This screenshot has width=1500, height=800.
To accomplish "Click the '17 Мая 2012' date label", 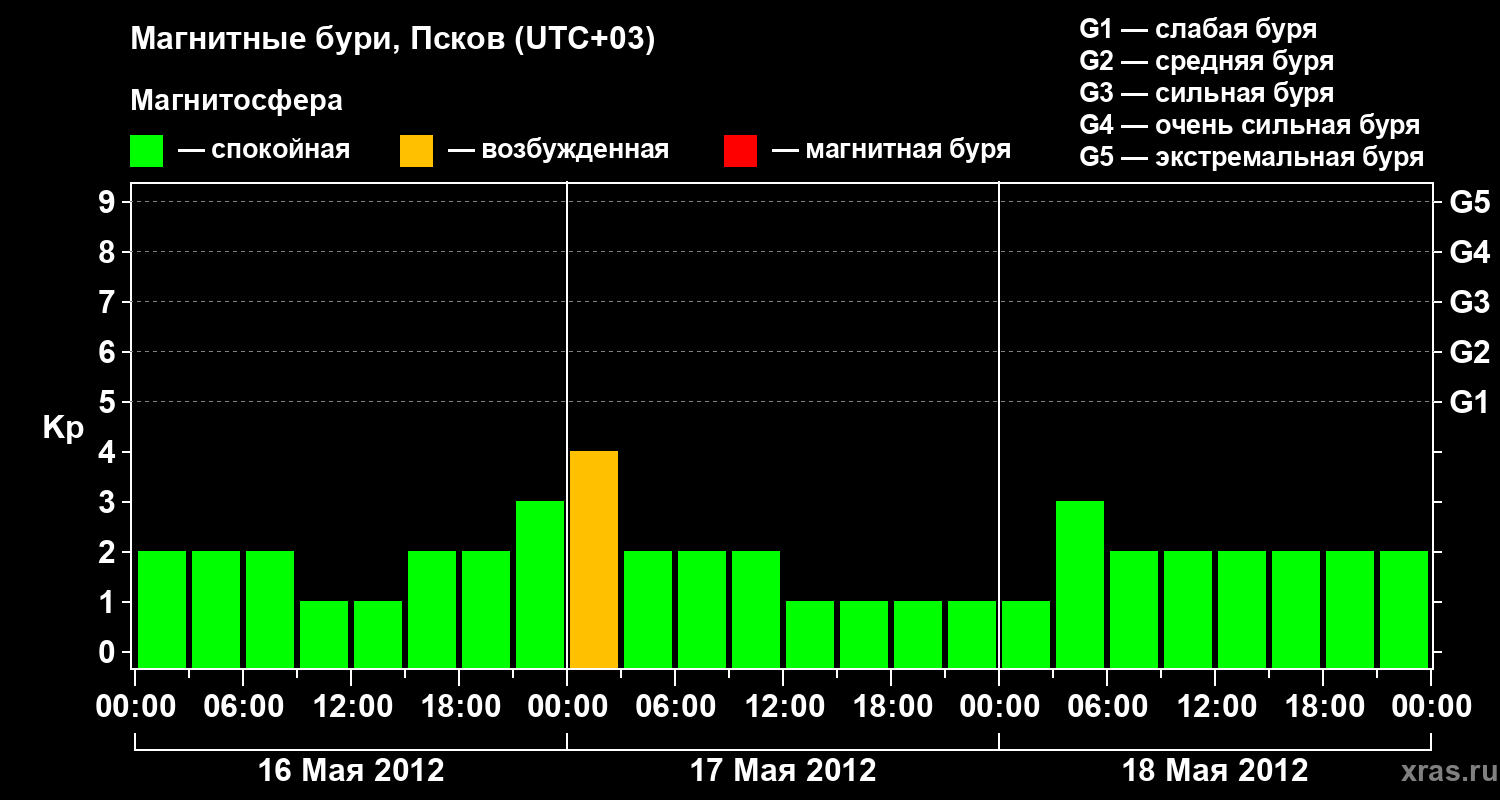I will (x=783, y=770).
